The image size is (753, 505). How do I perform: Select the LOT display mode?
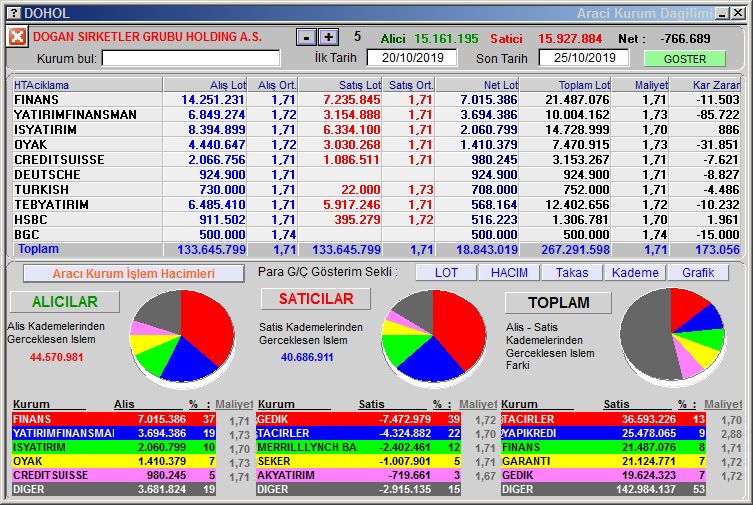click(446, 273)
